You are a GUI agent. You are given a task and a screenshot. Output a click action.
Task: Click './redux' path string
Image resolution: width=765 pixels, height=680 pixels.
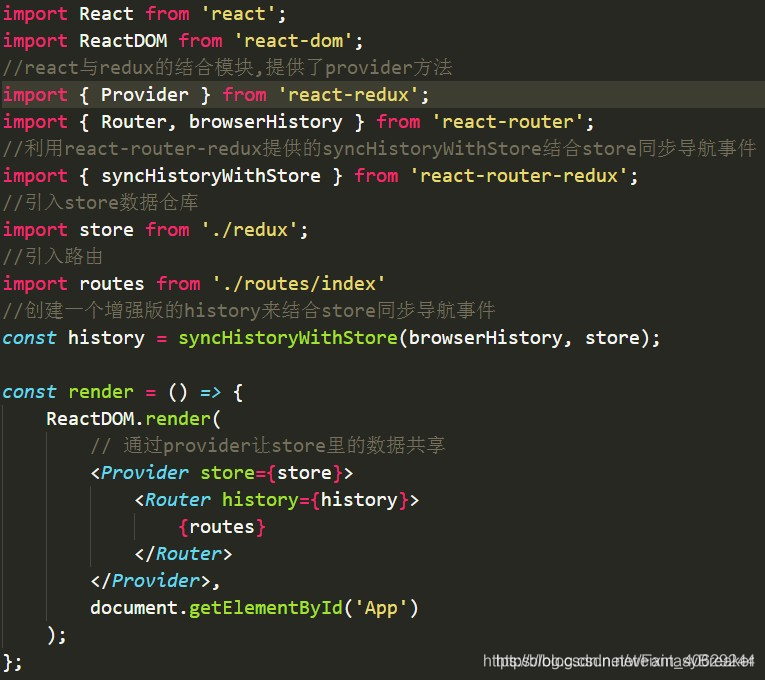coord(249,230)
